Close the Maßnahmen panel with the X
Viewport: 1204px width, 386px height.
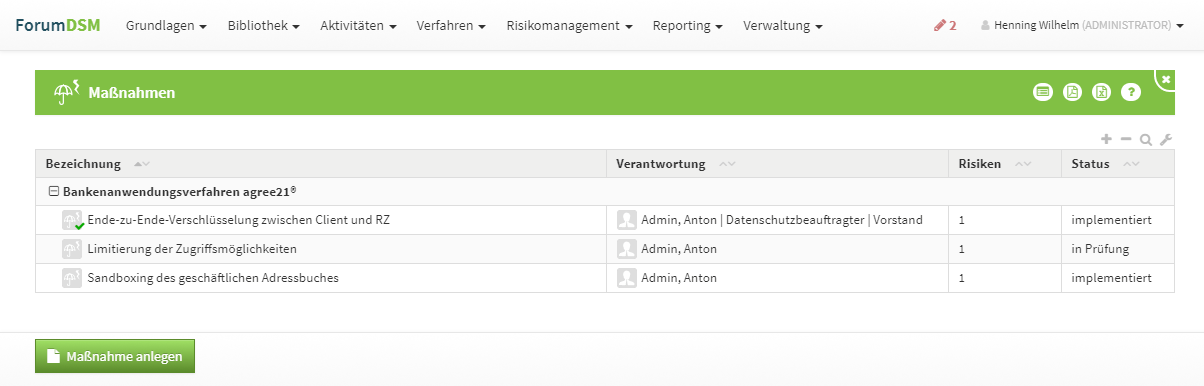point(1166,79)
